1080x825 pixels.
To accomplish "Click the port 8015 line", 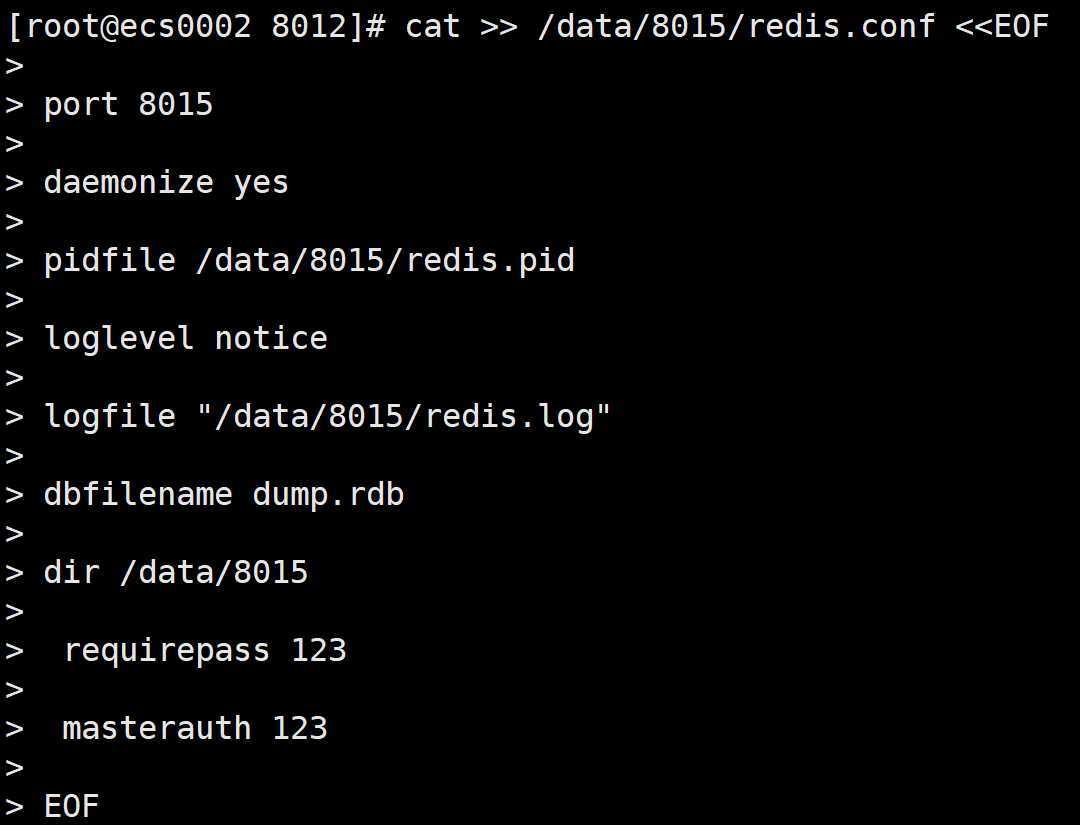I will [x=128, y=105].
